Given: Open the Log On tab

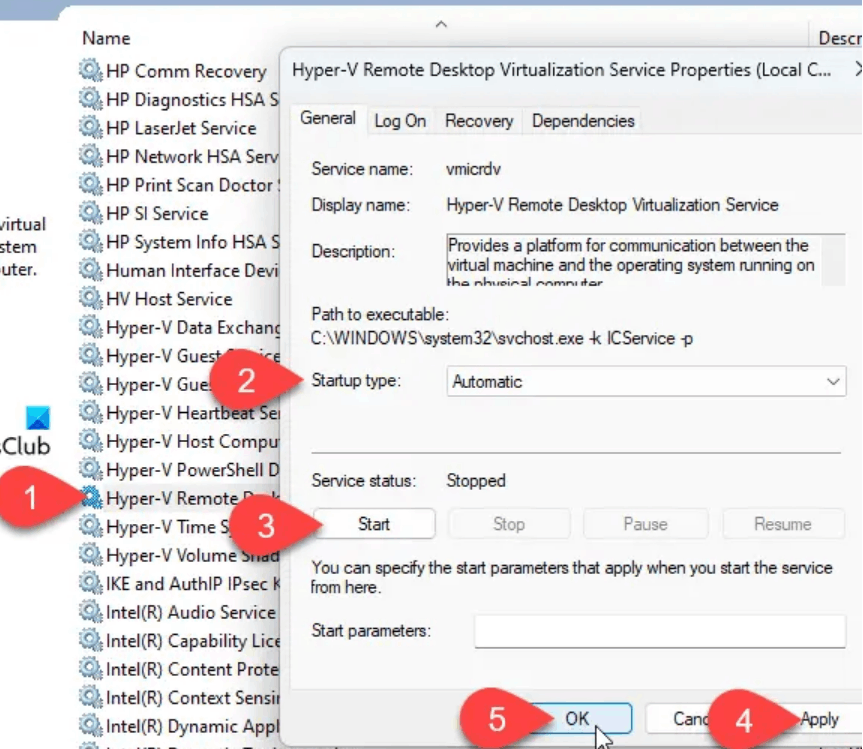Looking at the screenshot, I should (400, 121).
